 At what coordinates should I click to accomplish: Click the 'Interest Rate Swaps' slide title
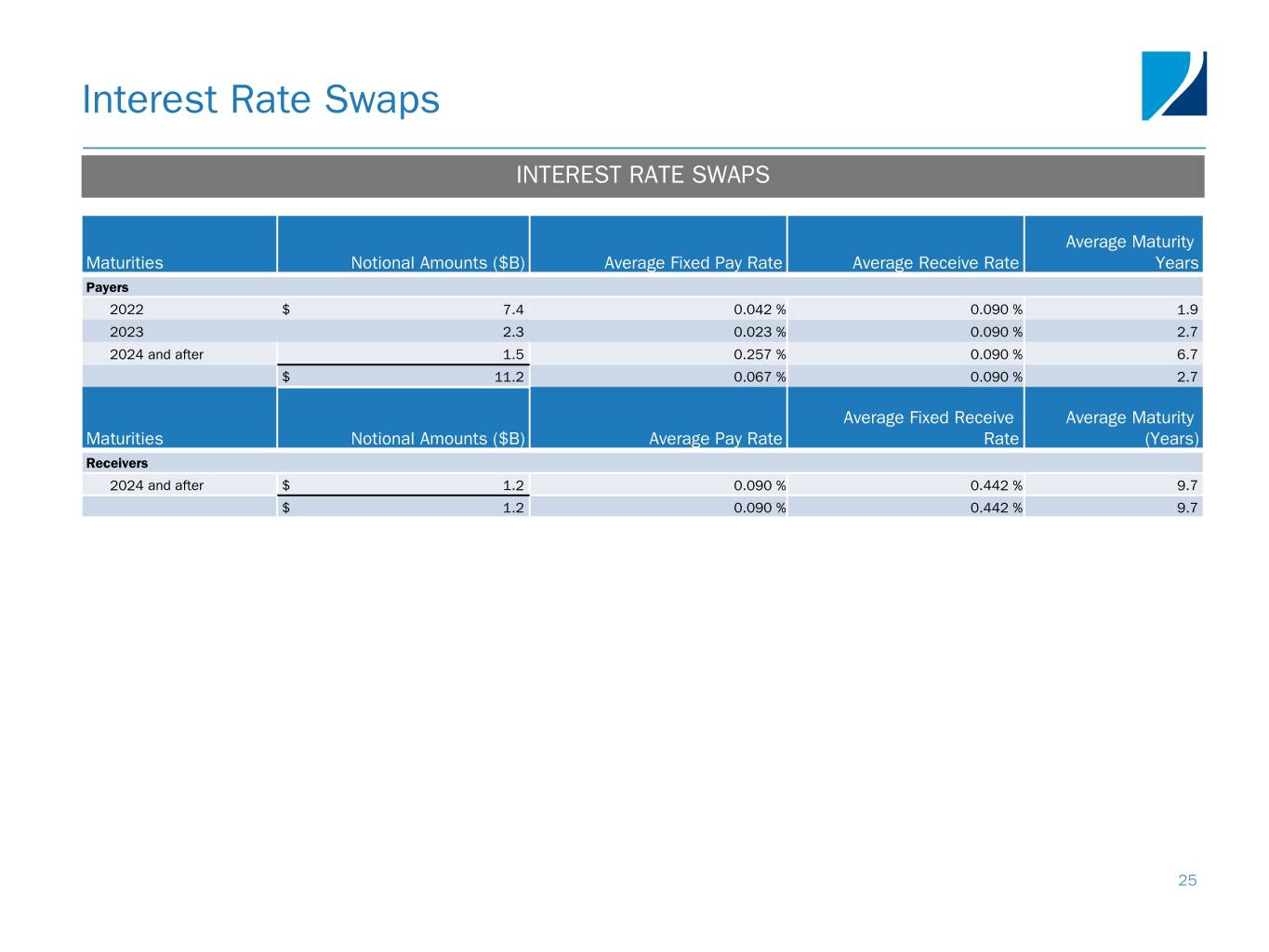[260, 99]
